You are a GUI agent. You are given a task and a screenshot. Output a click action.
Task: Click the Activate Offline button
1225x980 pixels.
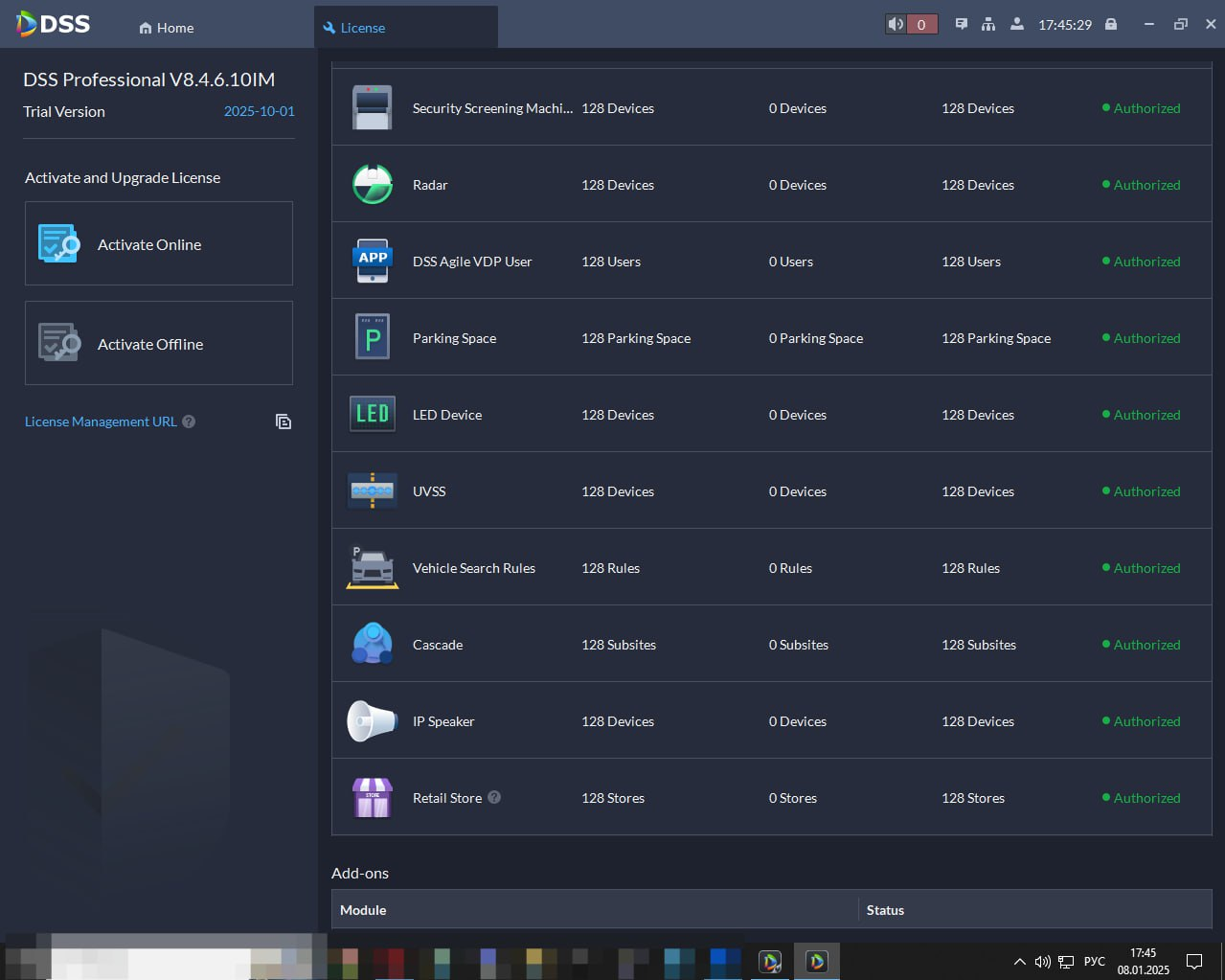click(x=159, y=343)
